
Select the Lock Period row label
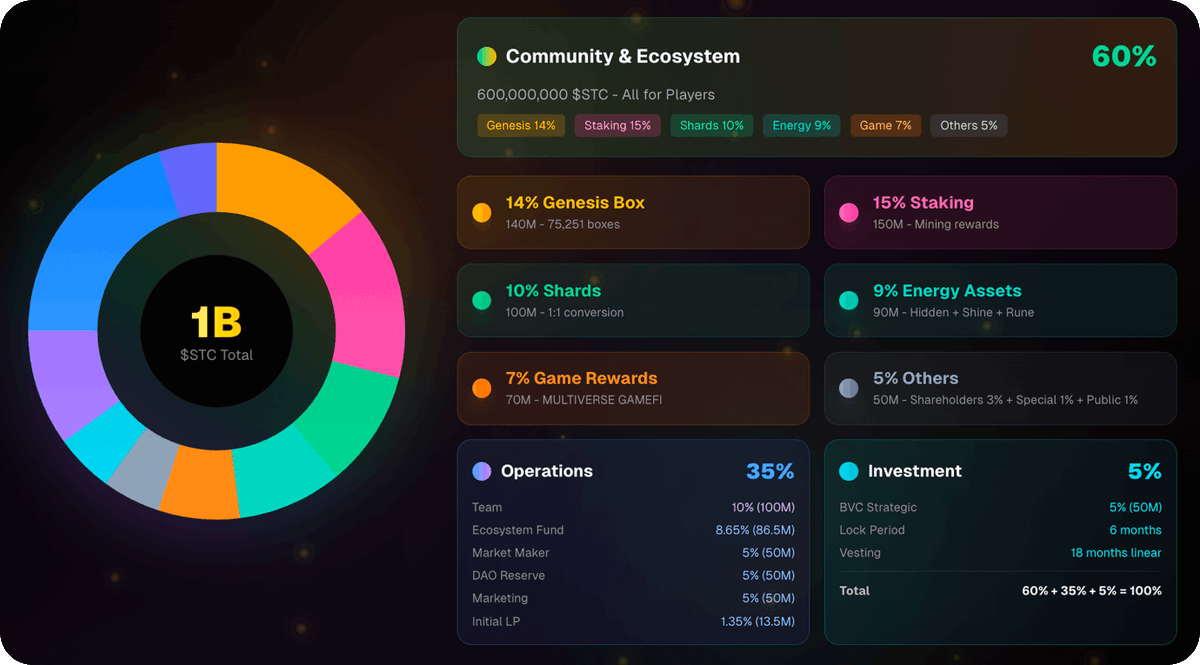pos(872,530)
